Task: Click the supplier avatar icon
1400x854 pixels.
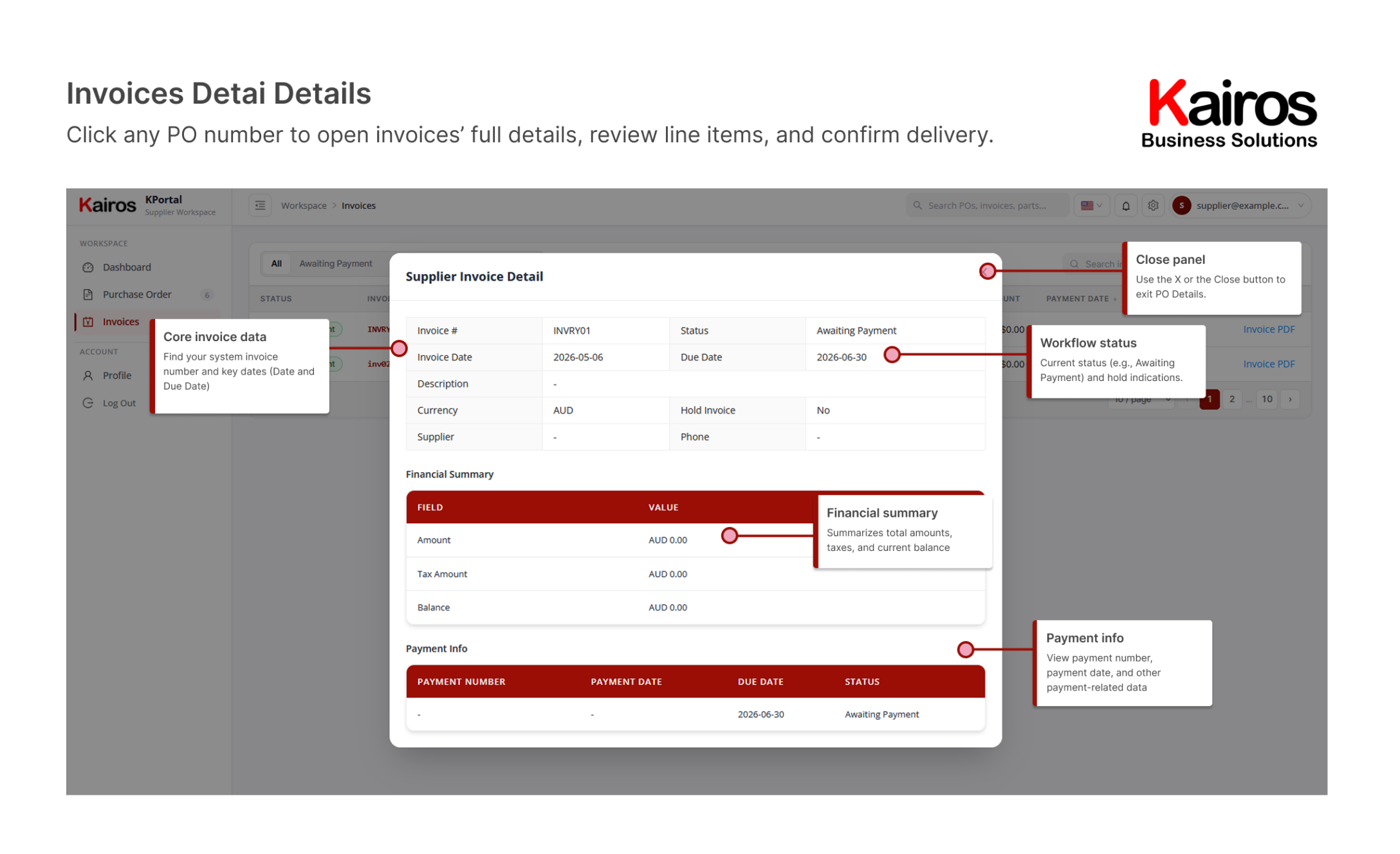Action: coord(1181,206)
